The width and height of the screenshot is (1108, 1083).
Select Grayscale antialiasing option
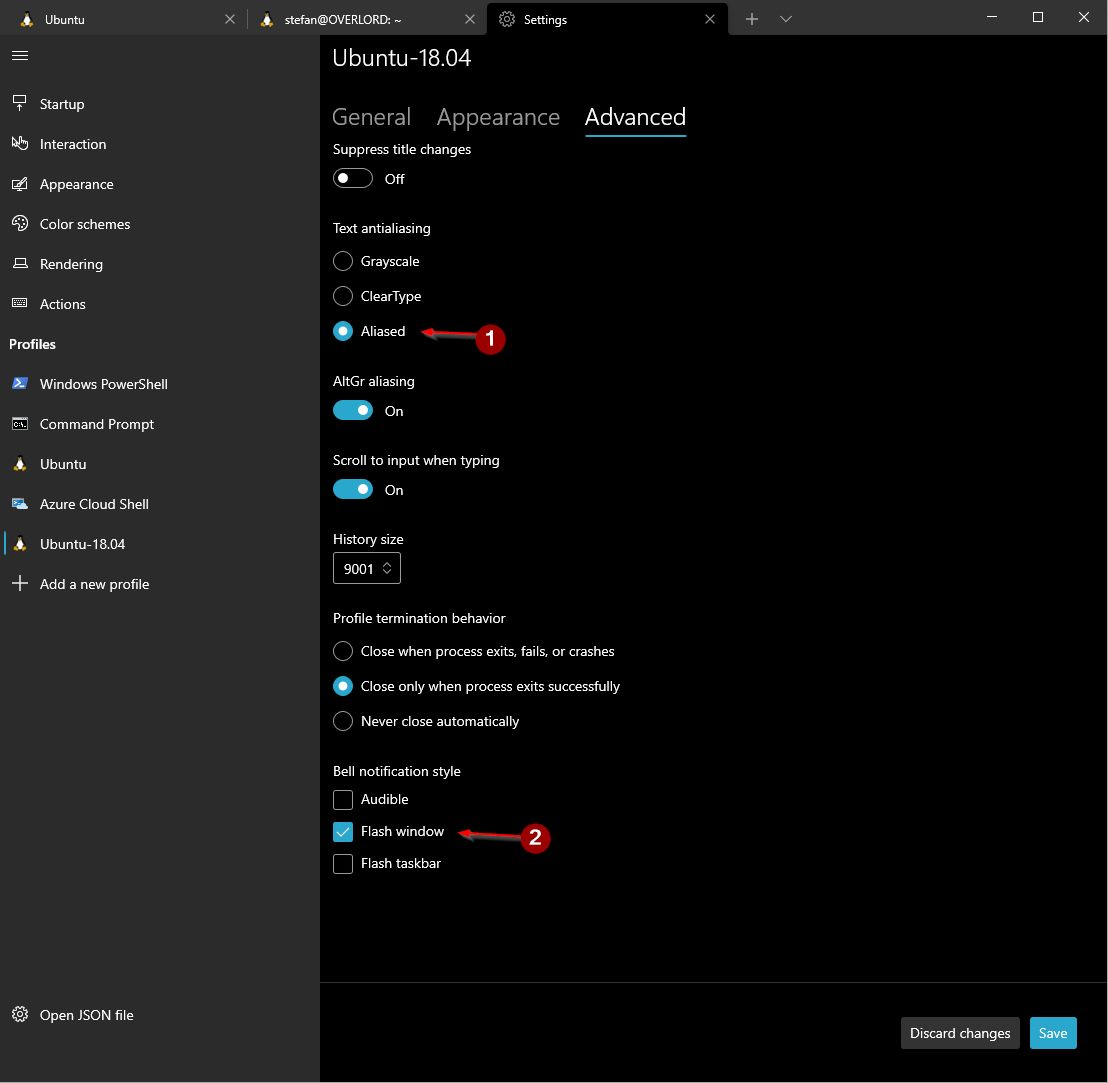(x=343, y=261)
